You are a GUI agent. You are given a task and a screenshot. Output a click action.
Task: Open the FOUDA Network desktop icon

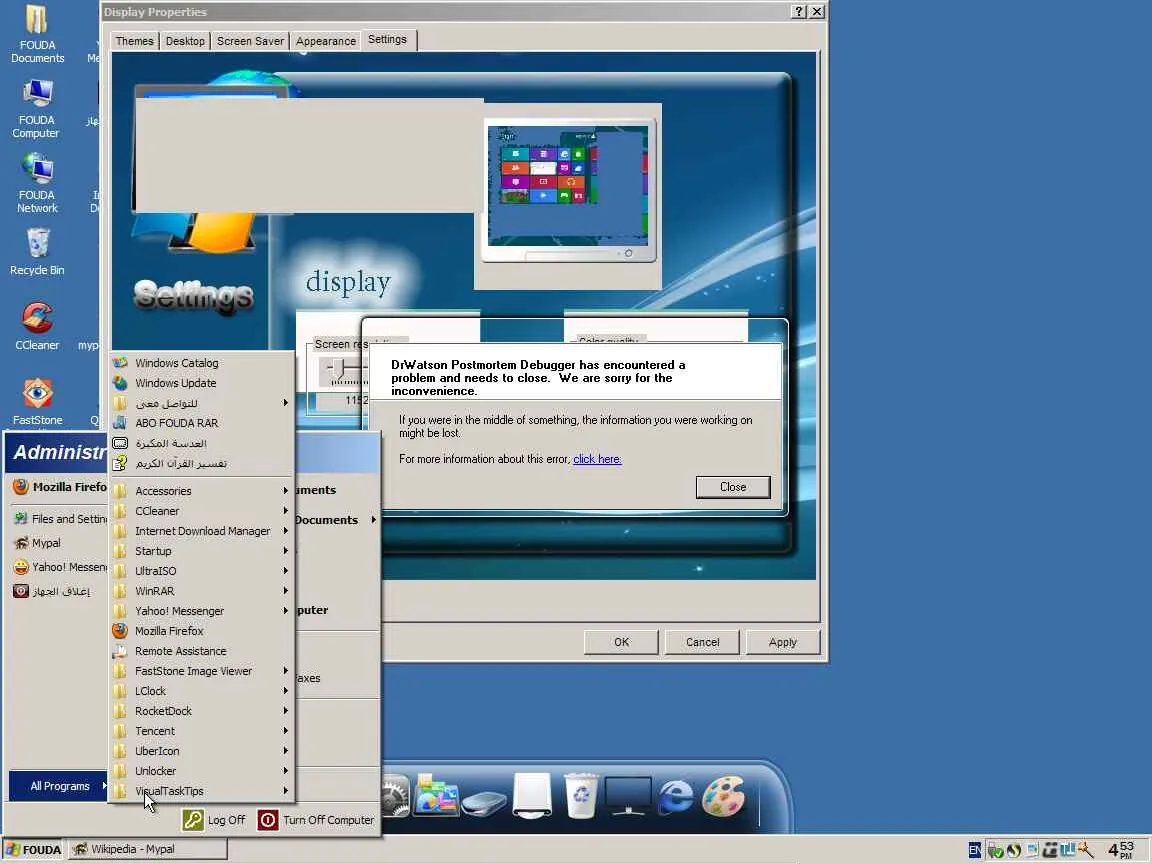pos(37,184)
